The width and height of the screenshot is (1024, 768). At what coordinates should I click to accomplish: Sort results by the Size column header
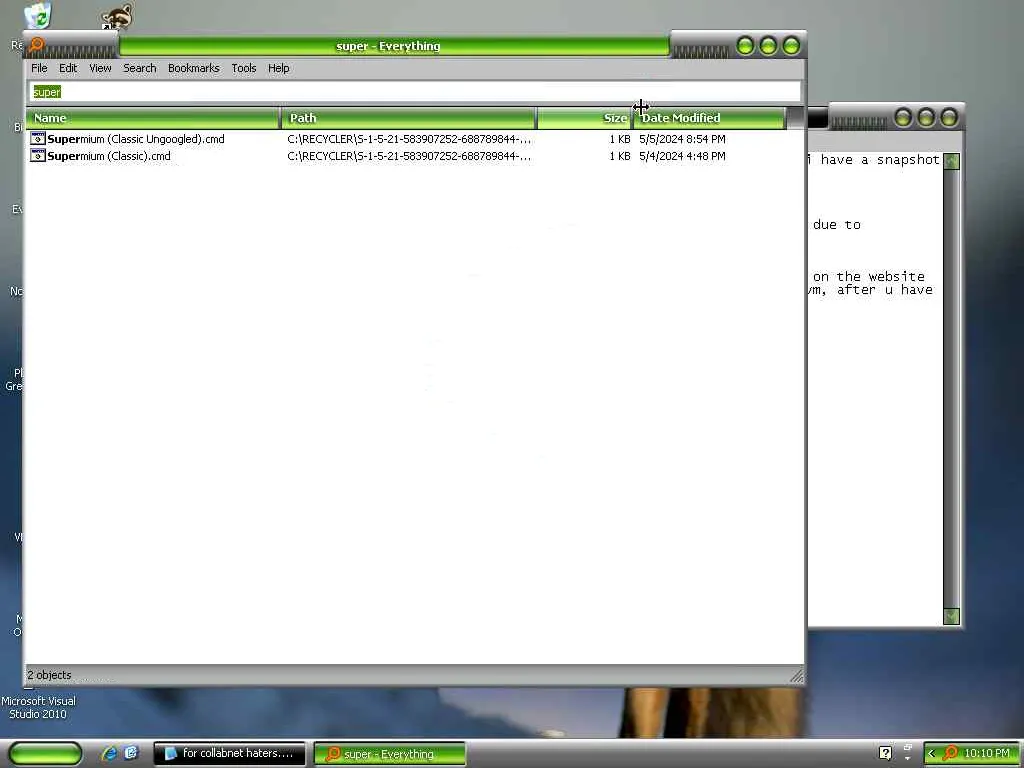coord(584,118)
